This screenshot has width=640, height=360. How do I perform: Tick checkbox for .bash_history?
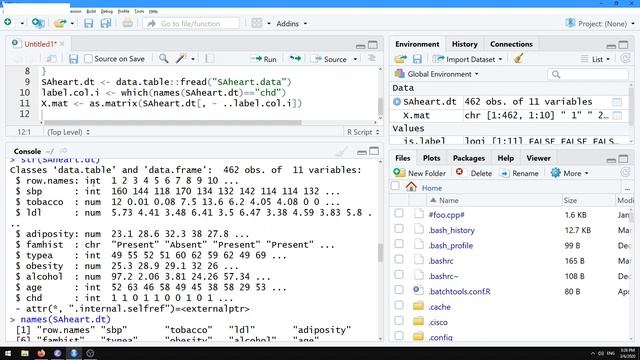(399, 229)
